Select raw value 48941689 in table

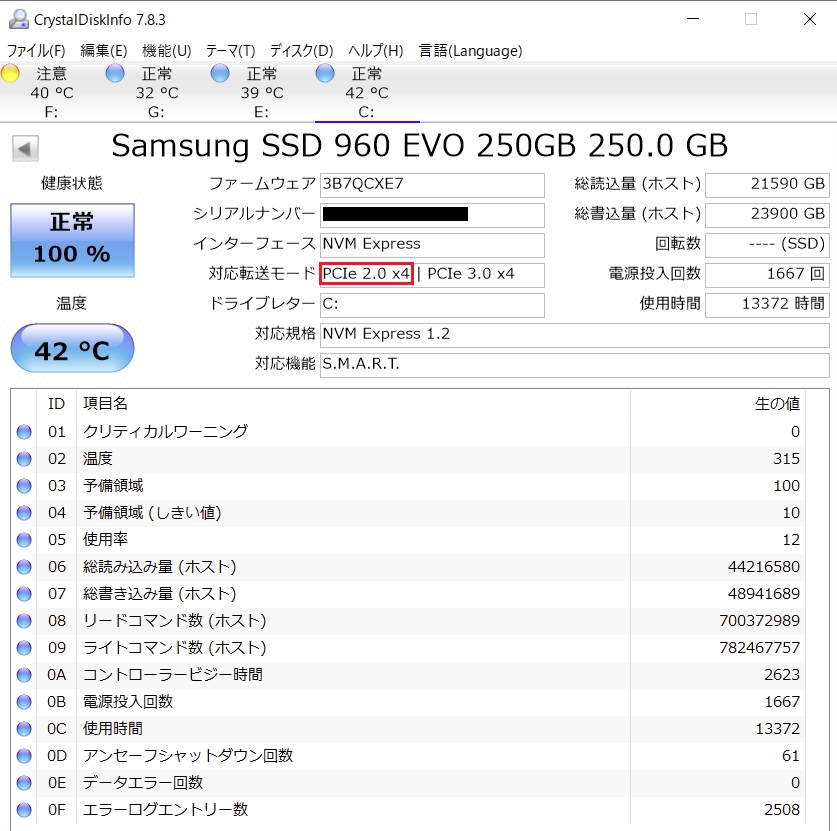click(x=763, y=594)
